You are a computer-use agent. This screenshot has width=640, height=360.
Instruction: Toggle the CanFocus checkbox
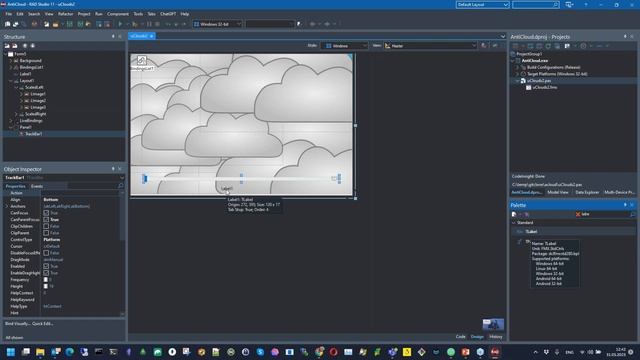[x=46, y=213]
